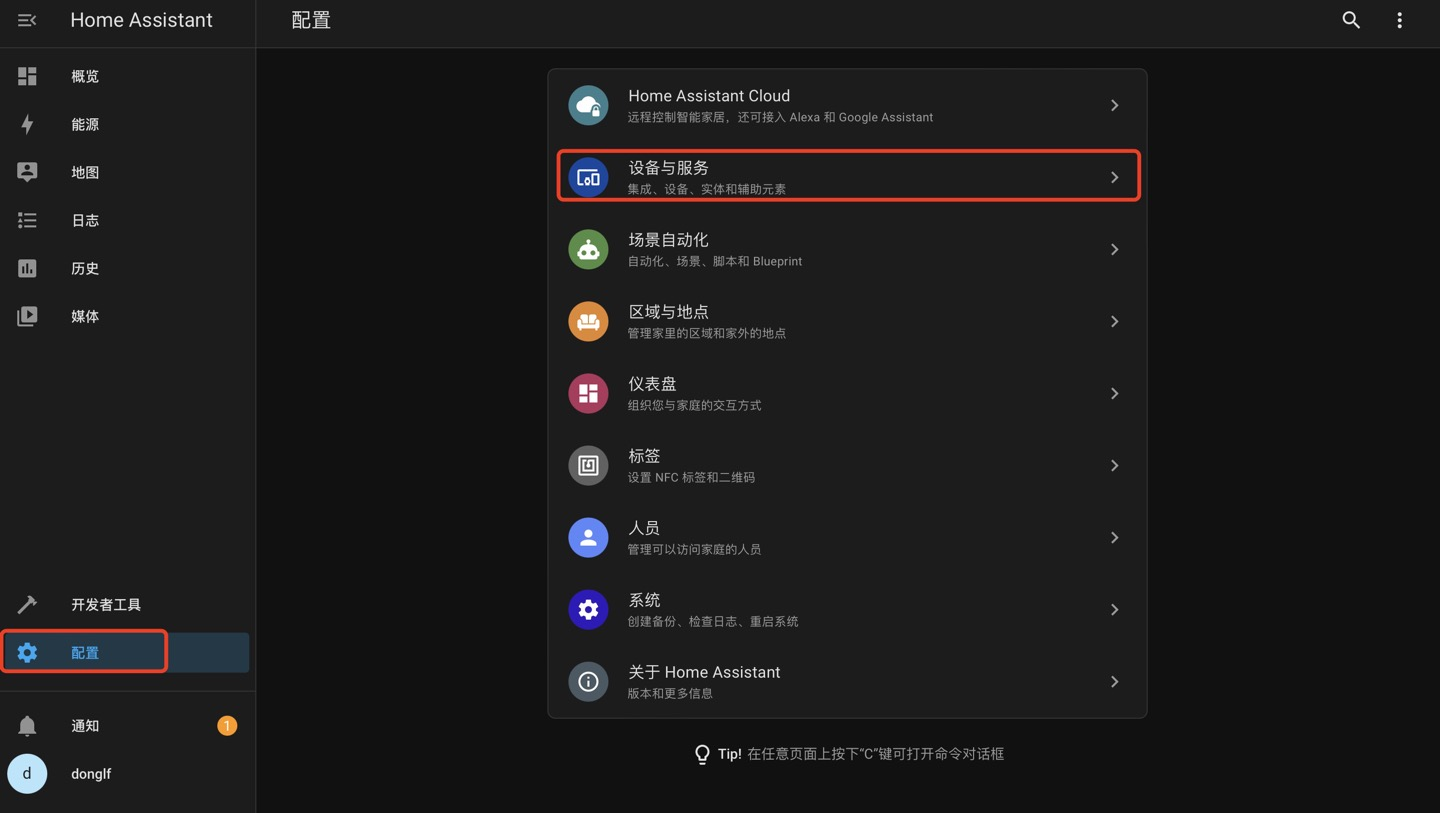Open the 历史 sidebar item
The width and height of the screenshot is (1440, 813).
85,268
